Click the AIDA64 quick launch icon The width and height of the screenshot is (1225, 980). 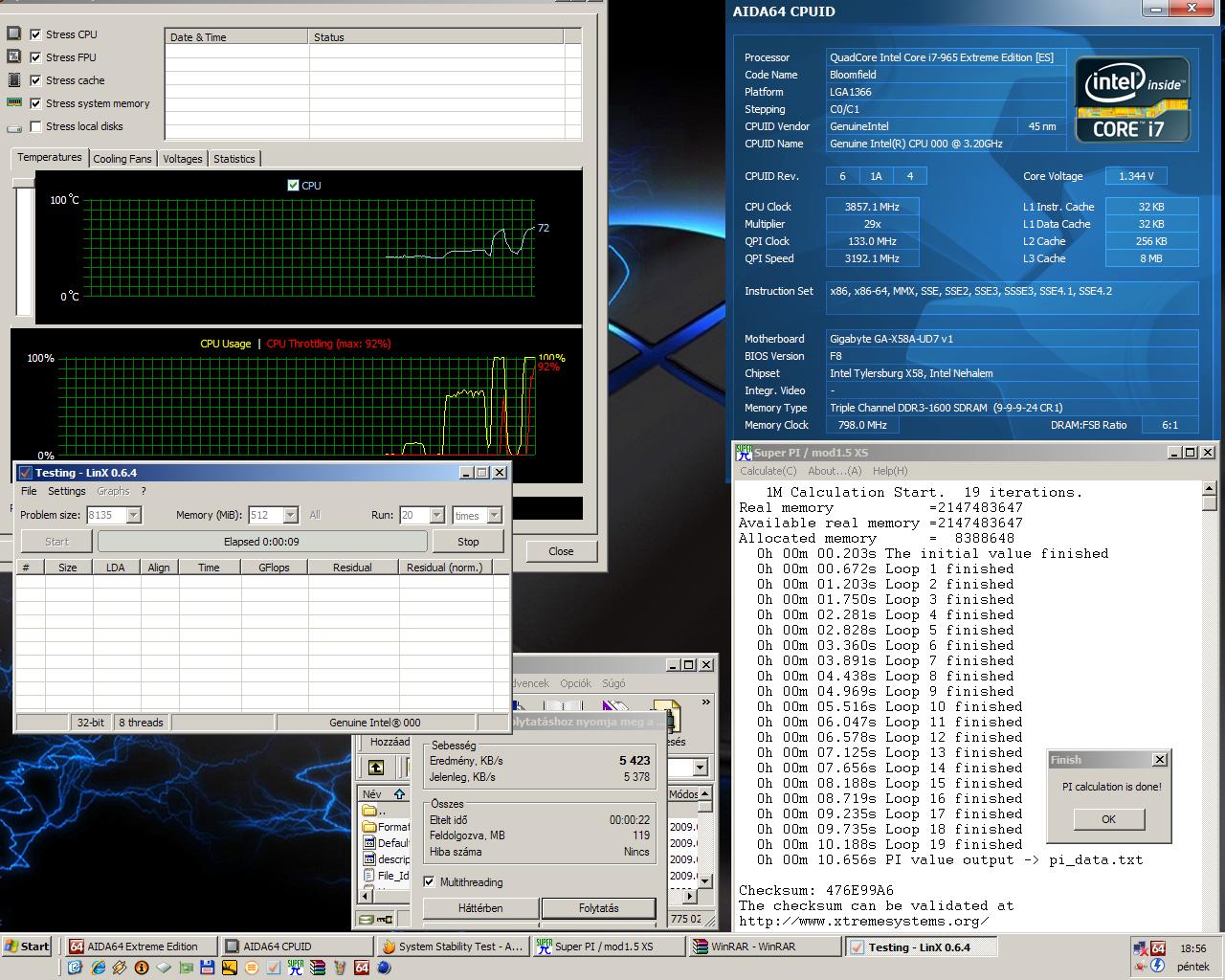pyautogui.click(x=362, y=968)
